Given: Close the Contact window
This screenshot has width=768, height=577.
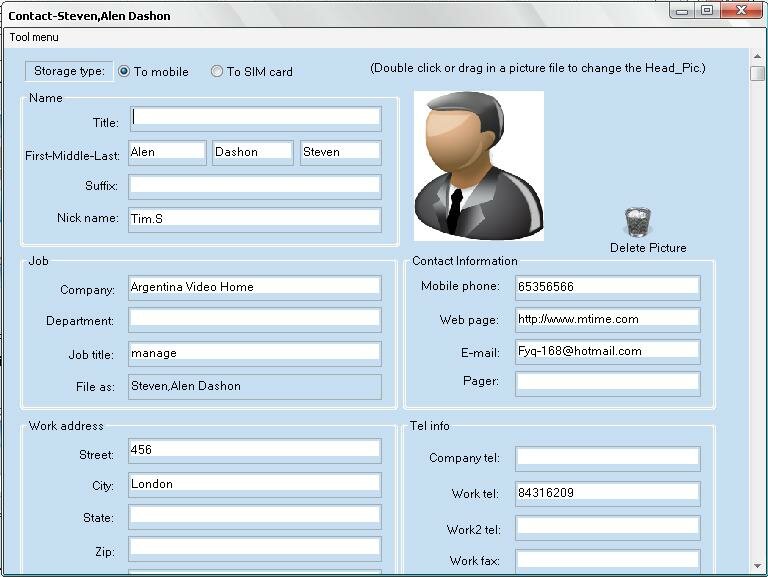Looking at the screenshot, I should click(742, 11).
